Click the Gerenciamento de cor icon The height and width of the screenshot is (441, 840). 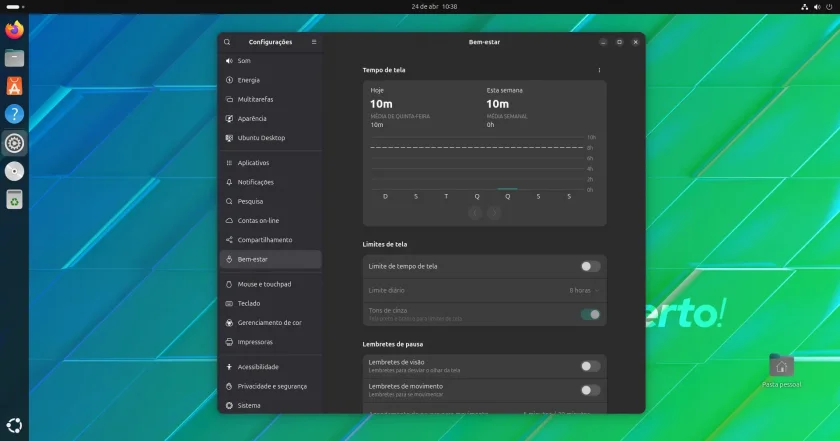coord(229,323)
